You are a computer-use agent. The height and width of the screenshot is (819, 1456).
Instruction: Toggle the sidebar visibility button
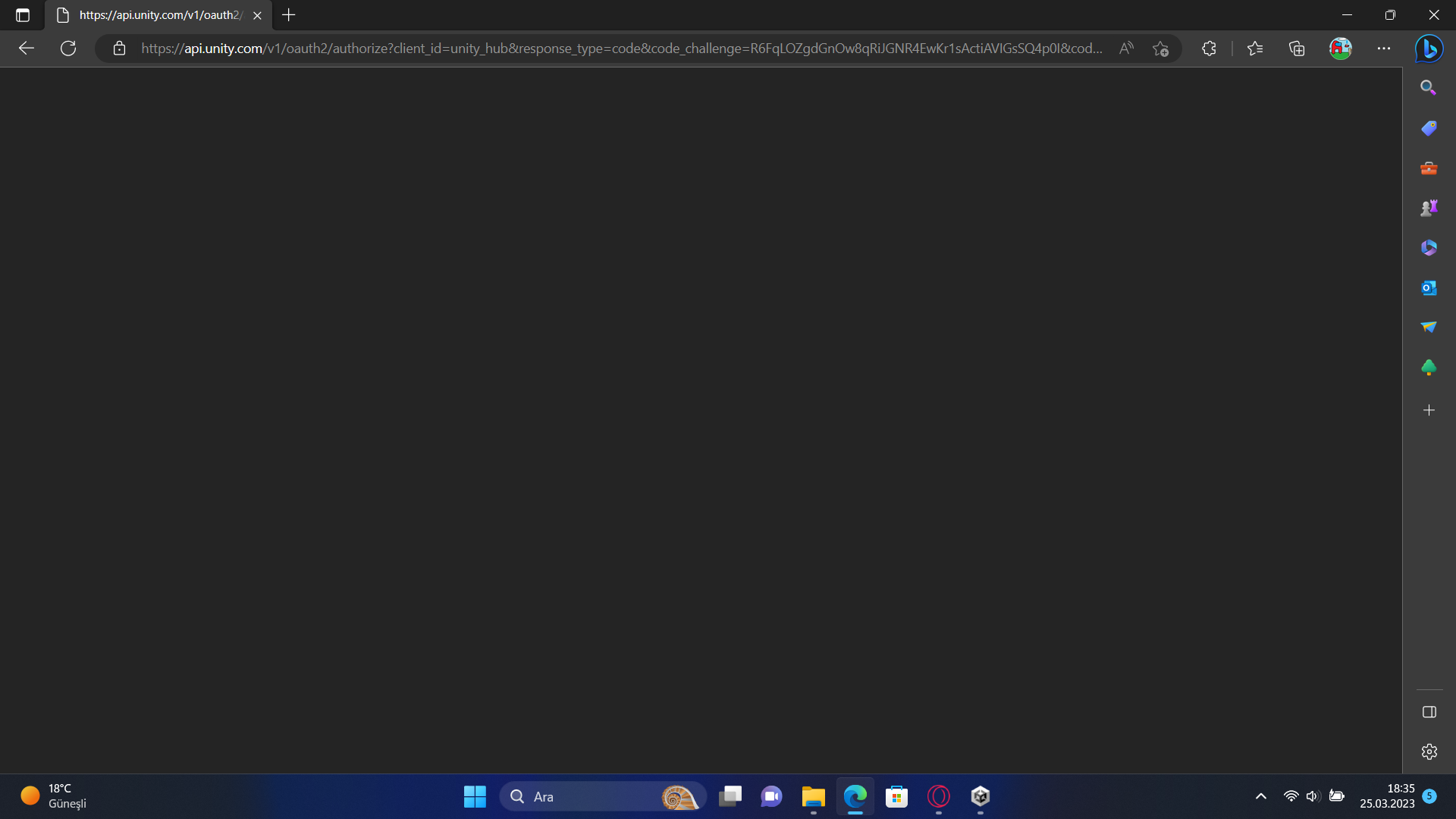coord(1429,712)
